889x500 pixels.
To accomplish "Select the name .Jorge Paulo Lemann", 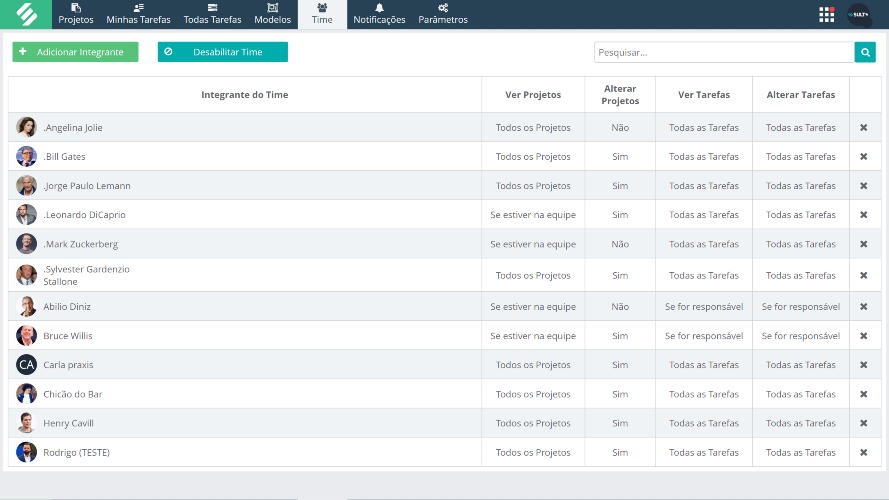I will [x=87, y=185].
